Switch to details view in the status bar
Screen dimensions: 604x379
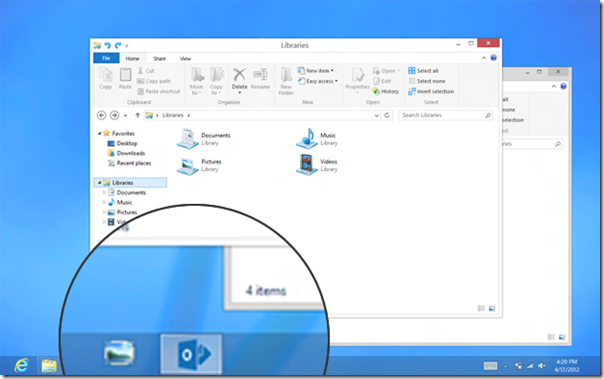[x=481, y=309]
